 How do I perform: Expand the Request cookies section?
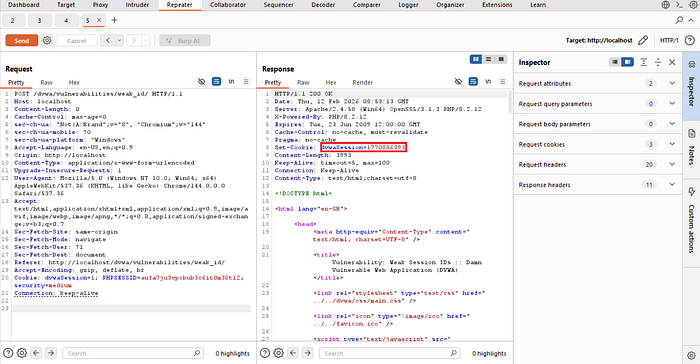coord(598,144)
